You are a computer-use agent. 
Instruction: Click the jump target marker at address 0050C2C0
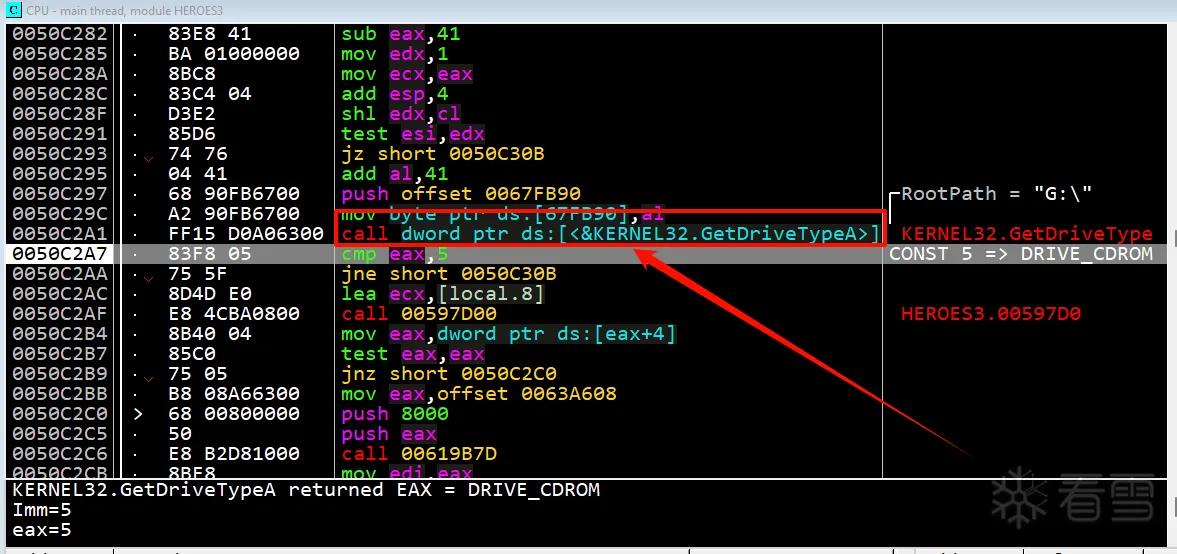[x=137, y=414]
